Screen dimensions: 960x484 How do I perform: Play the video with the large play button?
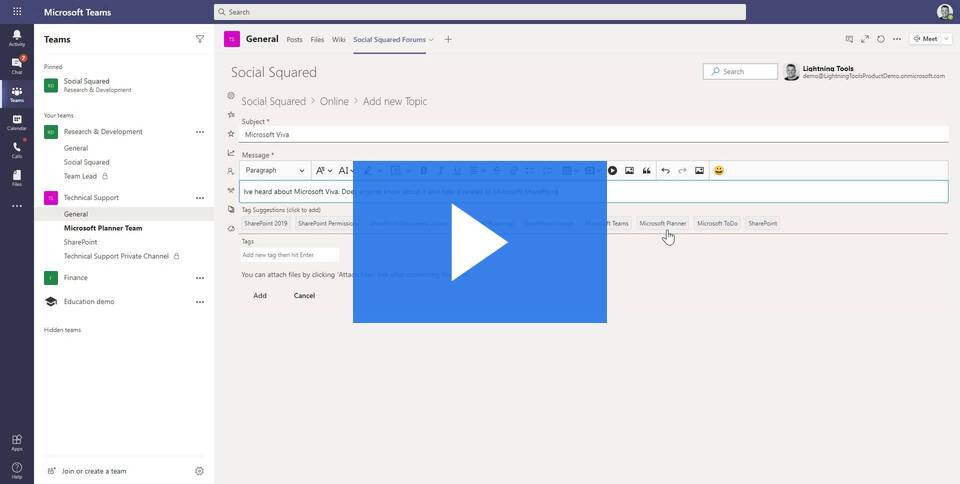pos(479,242)
